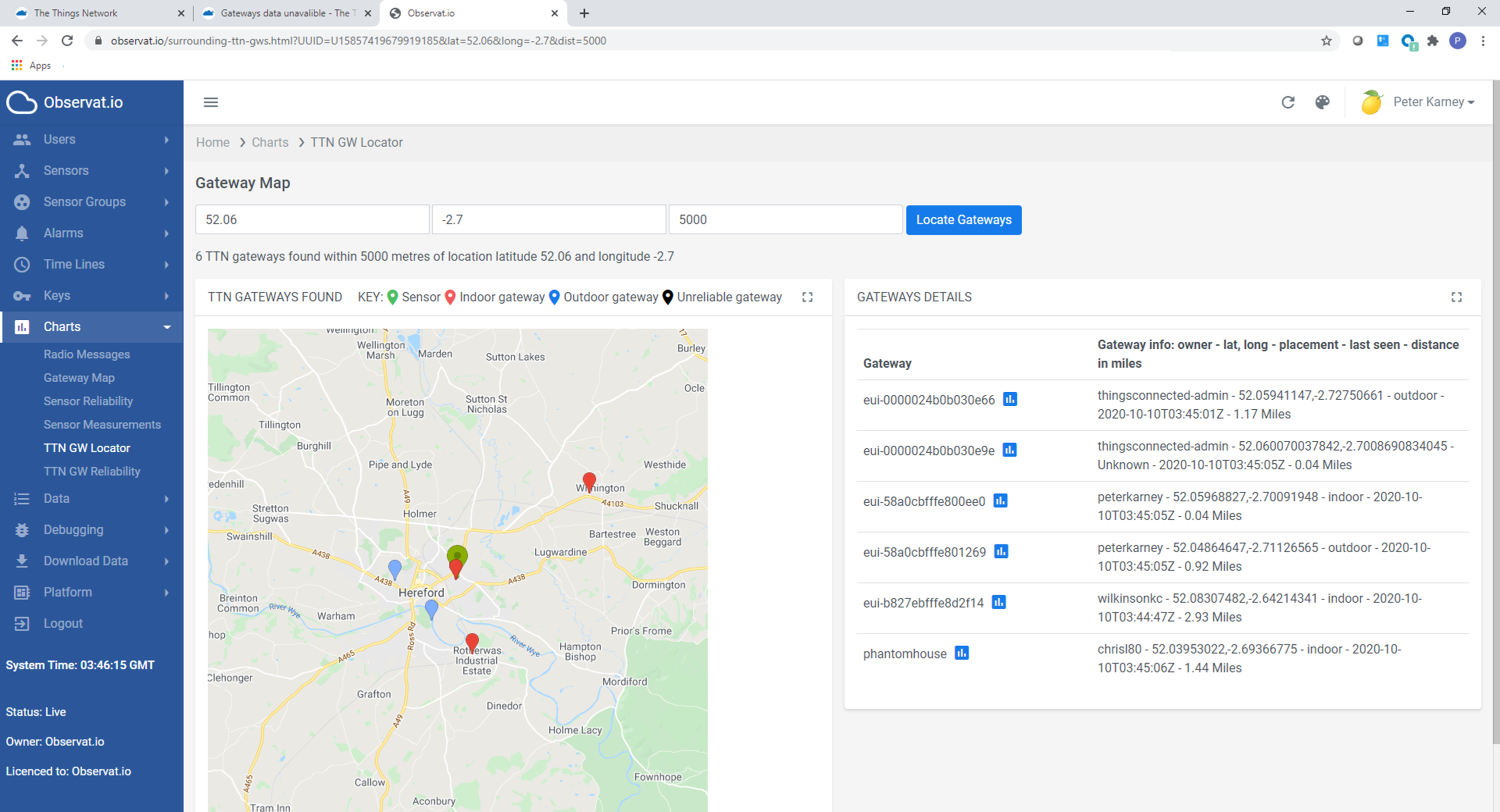This screenshot has height=812, width=1500.
Task: Reload the browser page
Action: click(67, 41)
